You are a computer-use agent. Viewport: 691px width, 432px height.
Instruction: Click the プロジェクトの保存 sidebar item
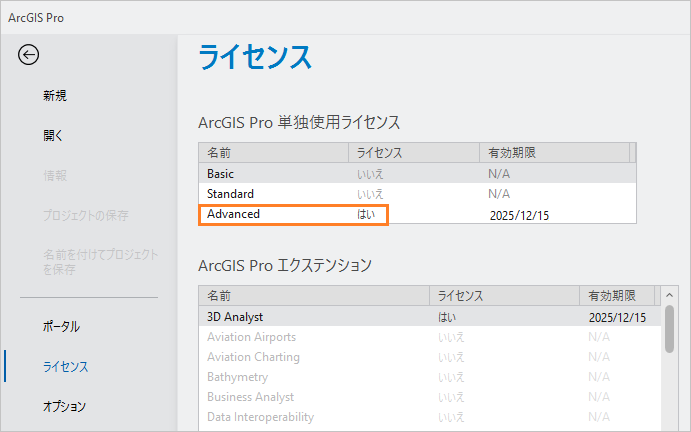85,215
